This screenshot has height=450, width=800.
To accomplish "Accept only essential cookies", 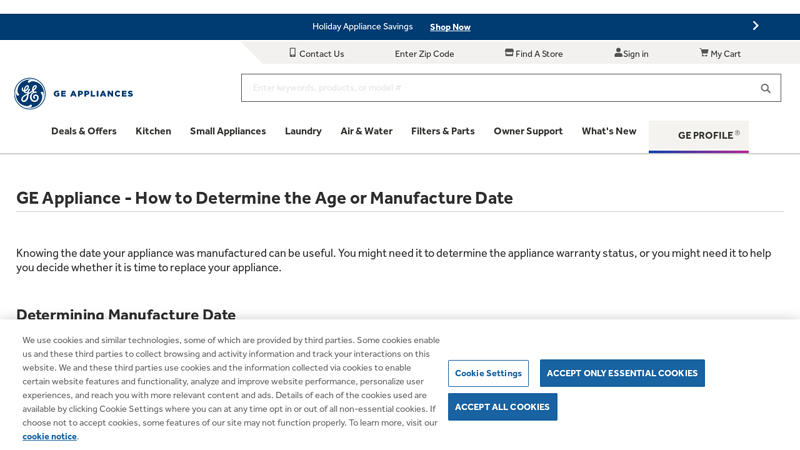I will [x=622, y=373].
